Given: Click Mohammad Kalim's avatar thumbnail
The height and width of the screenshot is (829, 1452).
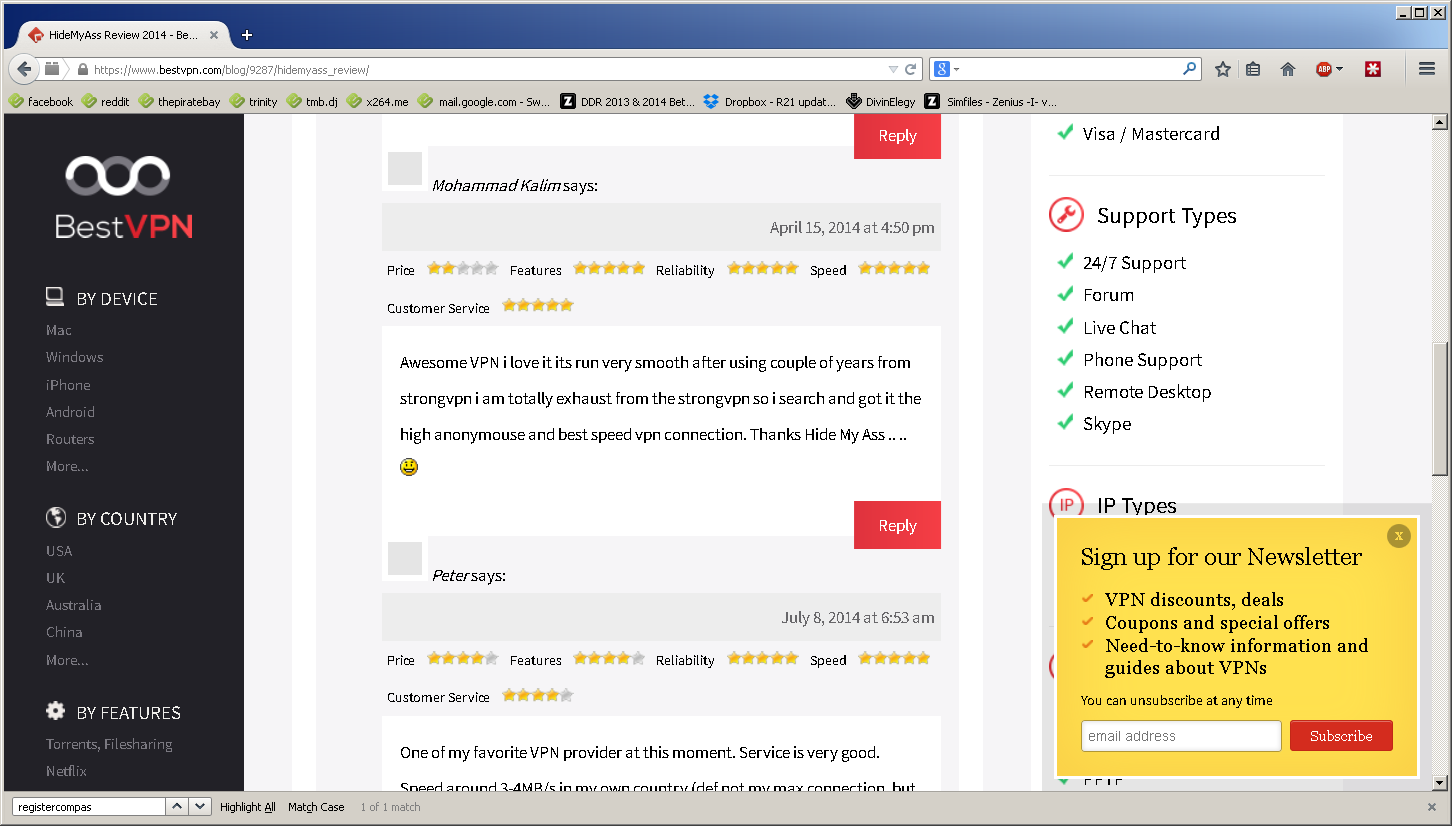Looking at the screenshot, I should 405,169.
